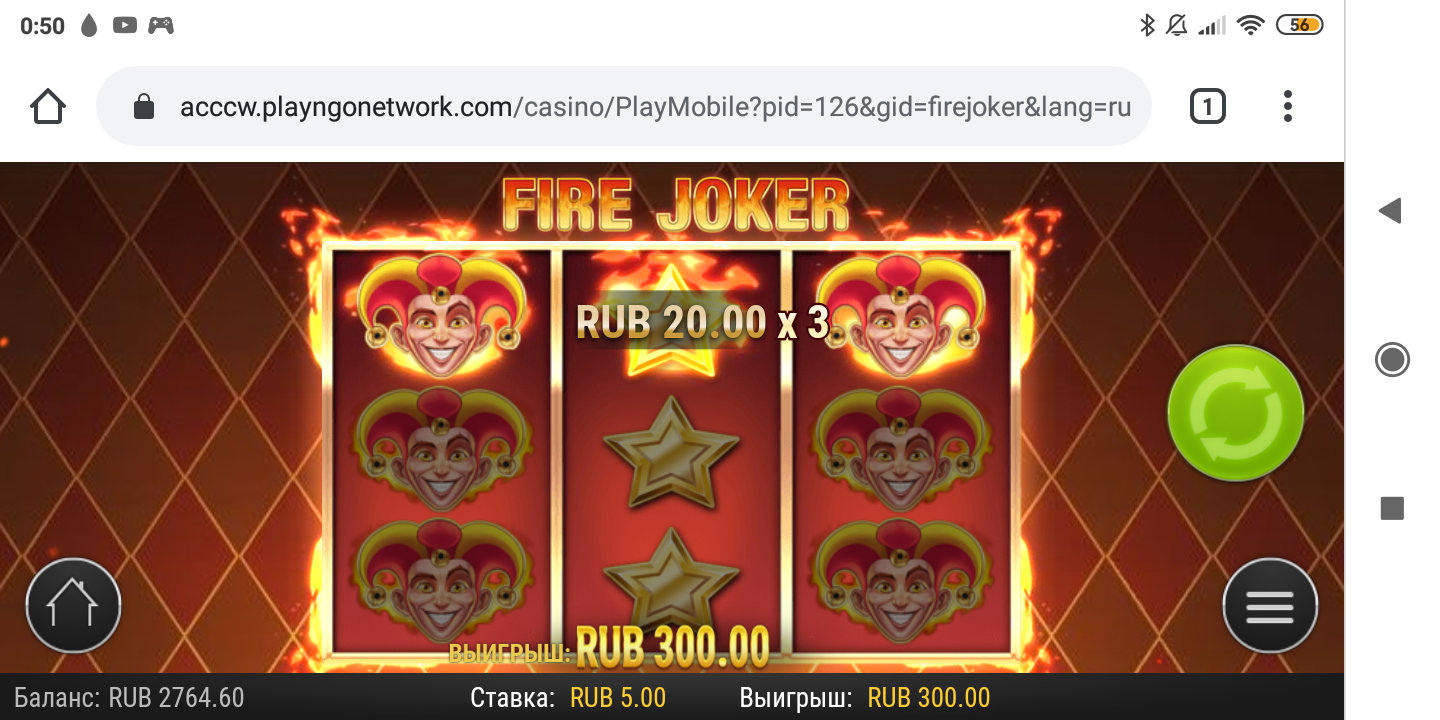1440x720 pixels.
Task: Open the tab switcher showing 1
Action: click(x=1207, y=106)
